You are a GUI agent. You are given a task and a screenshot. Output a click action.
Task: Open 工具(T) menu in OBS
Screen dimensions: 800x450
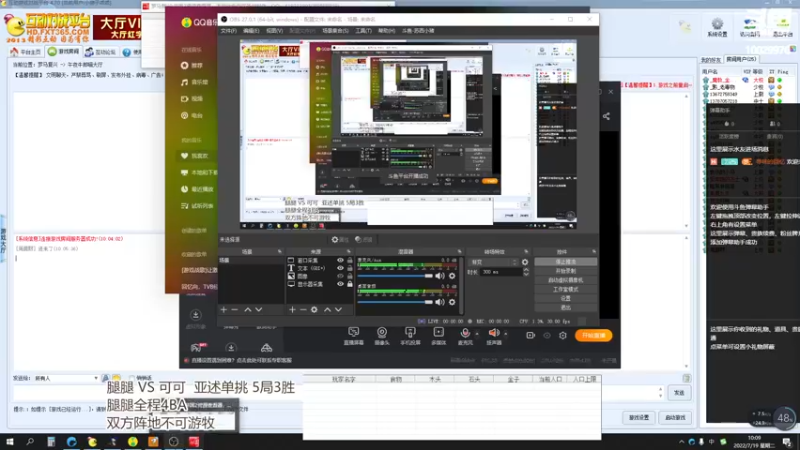[x=363, y=31]
